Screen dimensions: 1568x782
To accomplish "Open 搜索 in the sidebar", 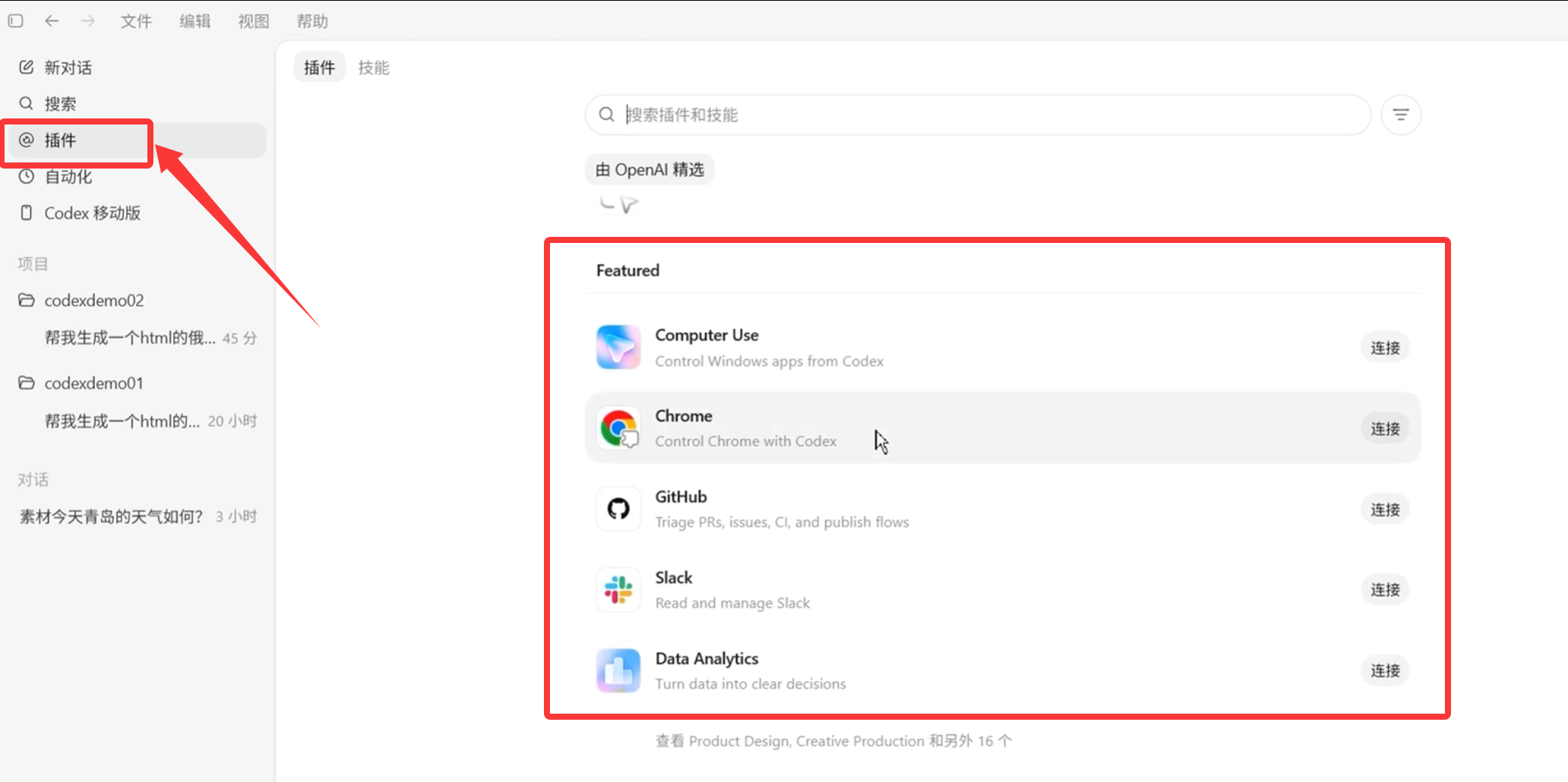I will click(x=137, y=103).
